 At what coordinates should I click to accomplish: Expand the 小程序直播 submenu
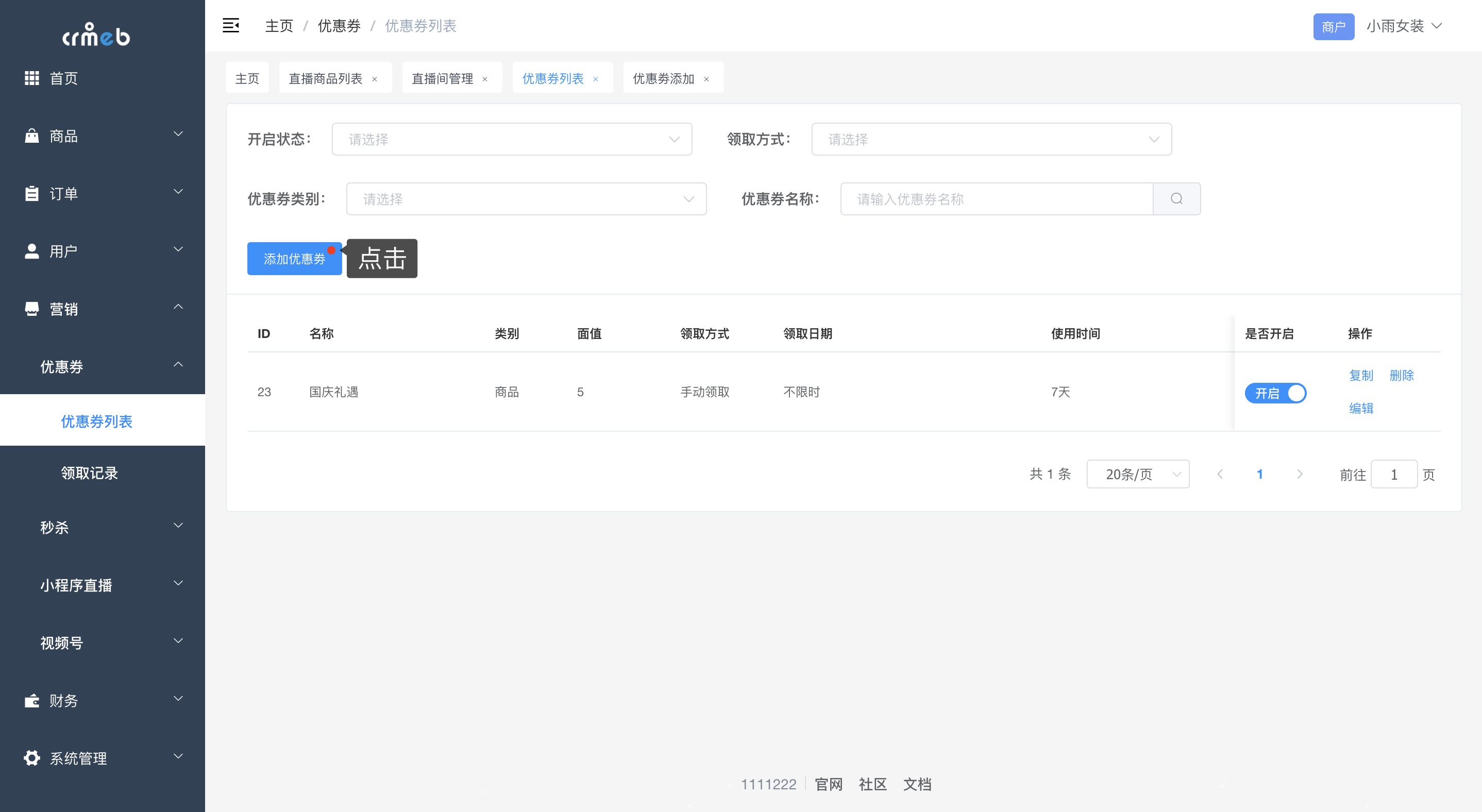(x=103, y=585)
